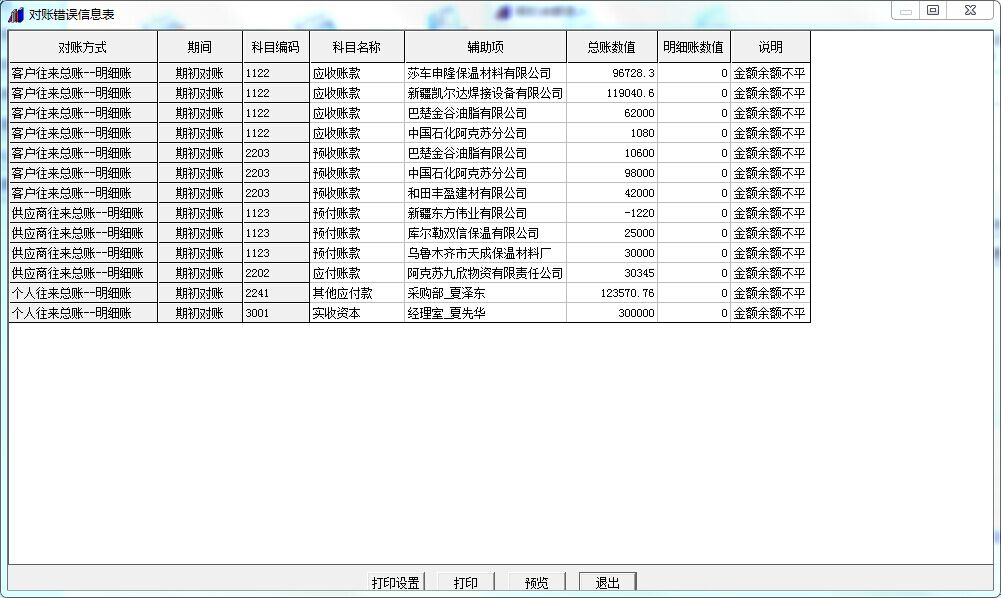
Task: Click the 对账方式 column header
Action: [83, 47]
